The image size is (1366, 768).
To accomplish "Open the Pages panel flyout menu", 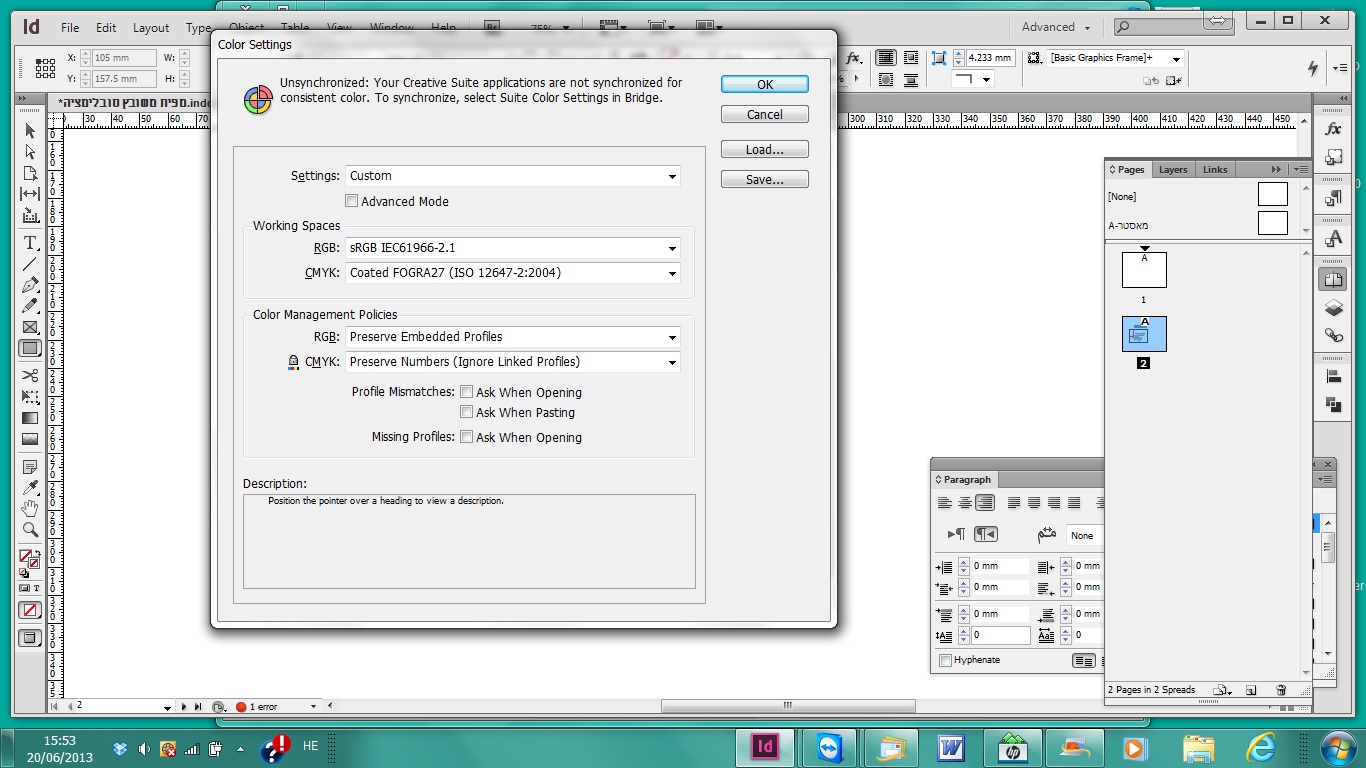I will pyautogui.click(x=1299, y=170).
